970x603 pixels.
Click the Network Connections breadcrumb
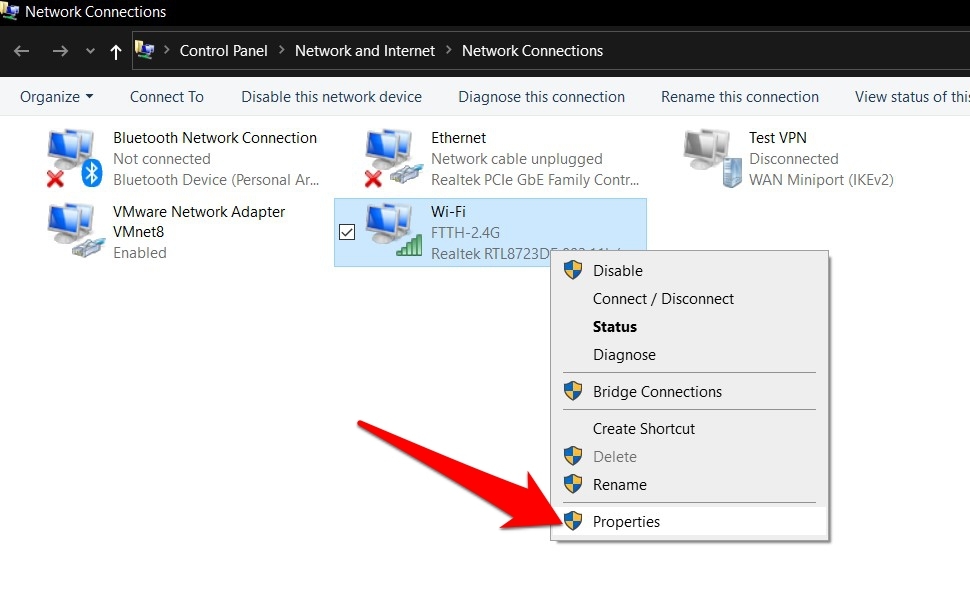tap(532, 51)
